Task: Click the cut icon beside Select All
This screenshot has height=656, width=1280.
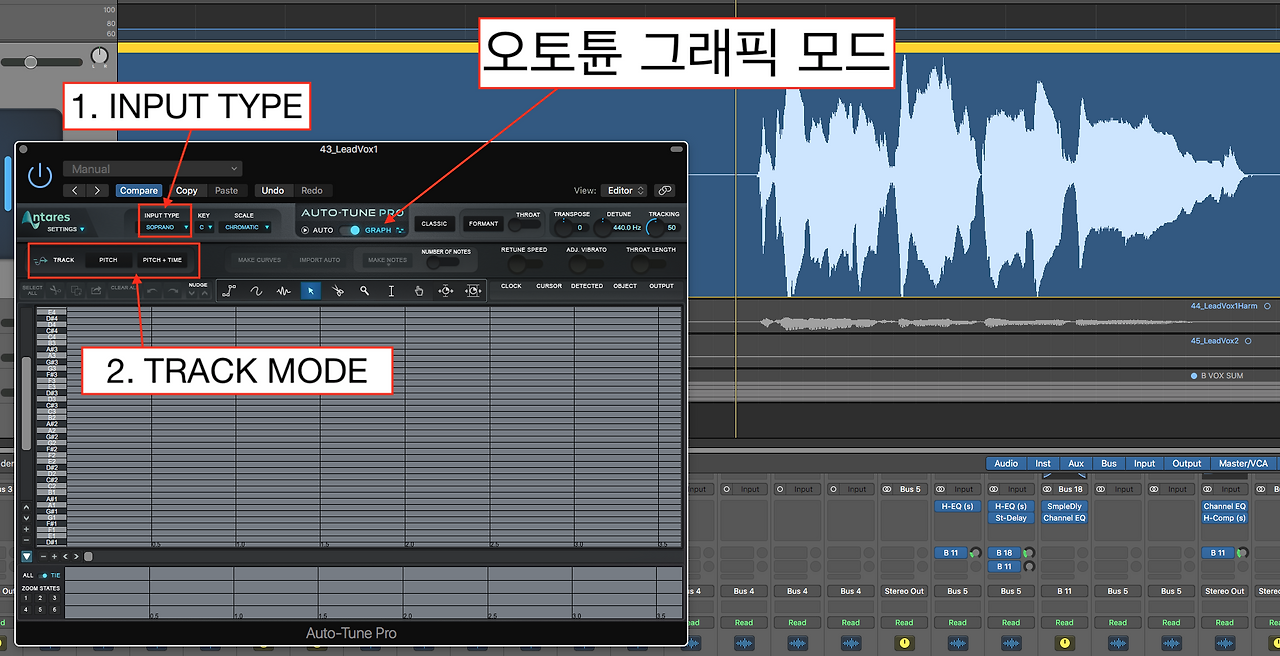Action: (x=58, y=290)
